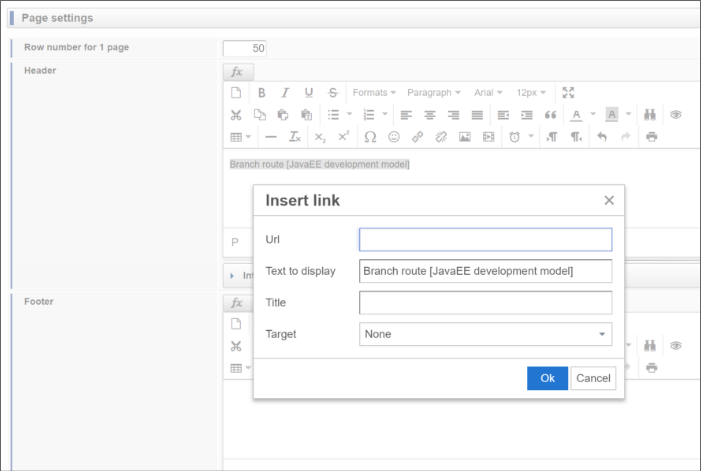Toggle italic formatting in Header toolbar
The height and width of the screenshot is (471, 701).
point(285,92)
